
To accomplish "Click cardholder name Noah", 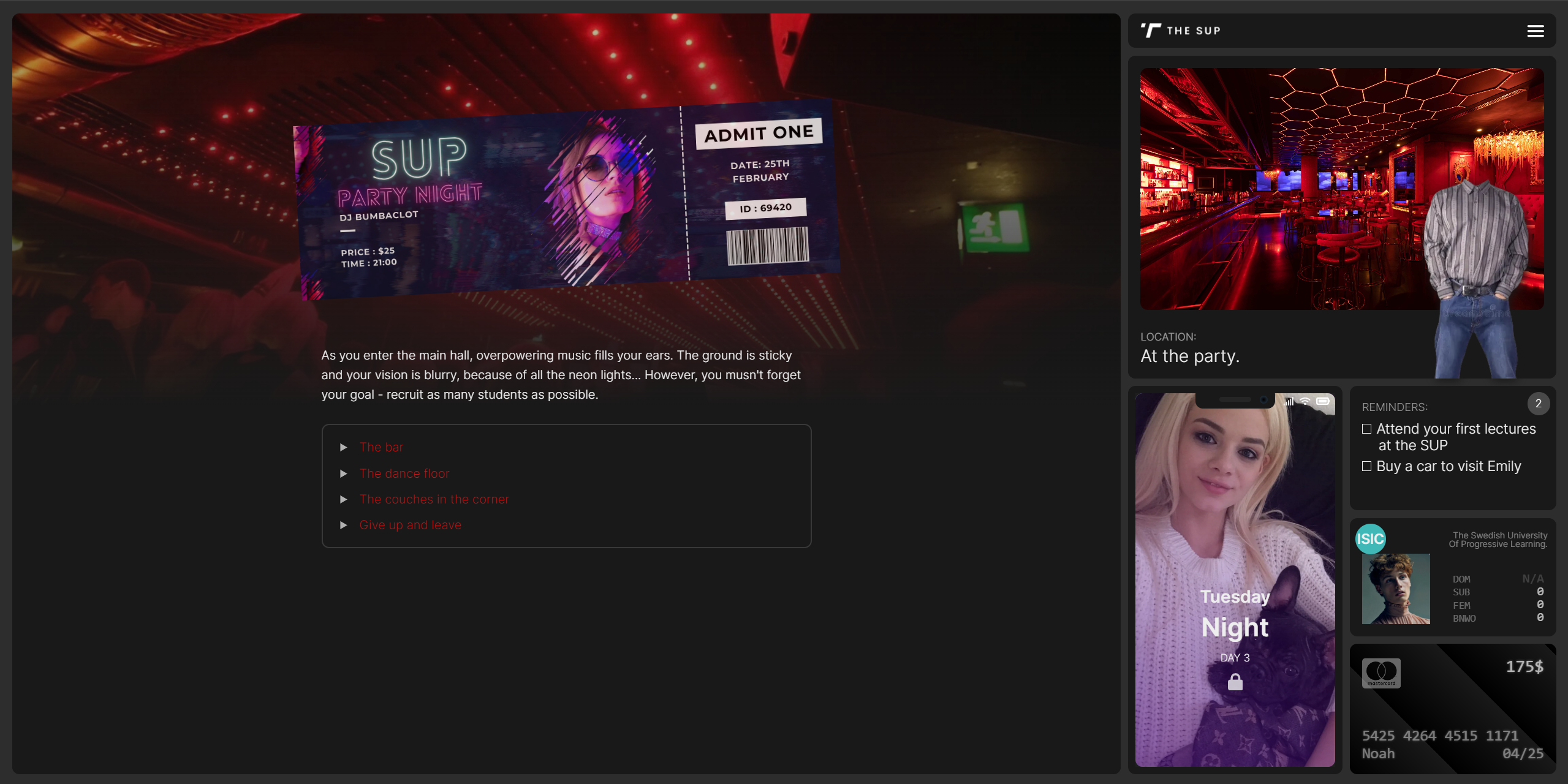I will coord(1378,754).
